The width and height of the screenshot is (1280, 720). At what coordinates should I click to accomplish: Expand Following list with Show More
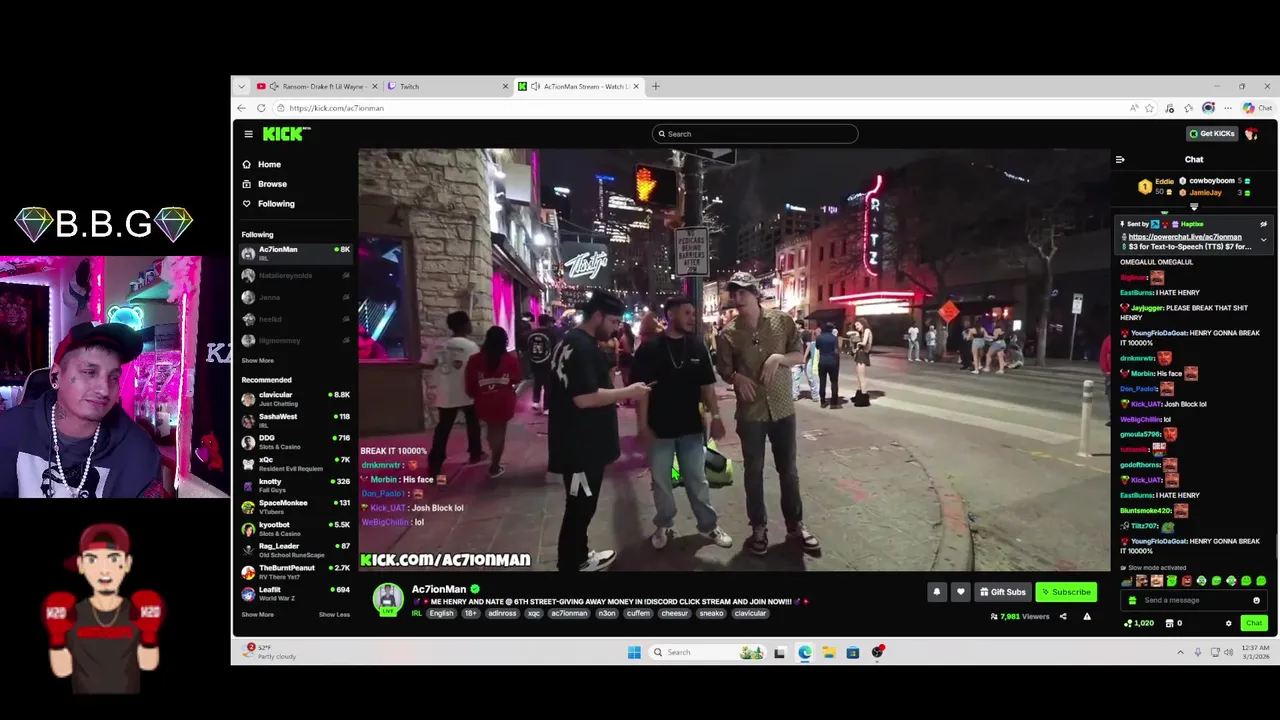tap(257, 361)
